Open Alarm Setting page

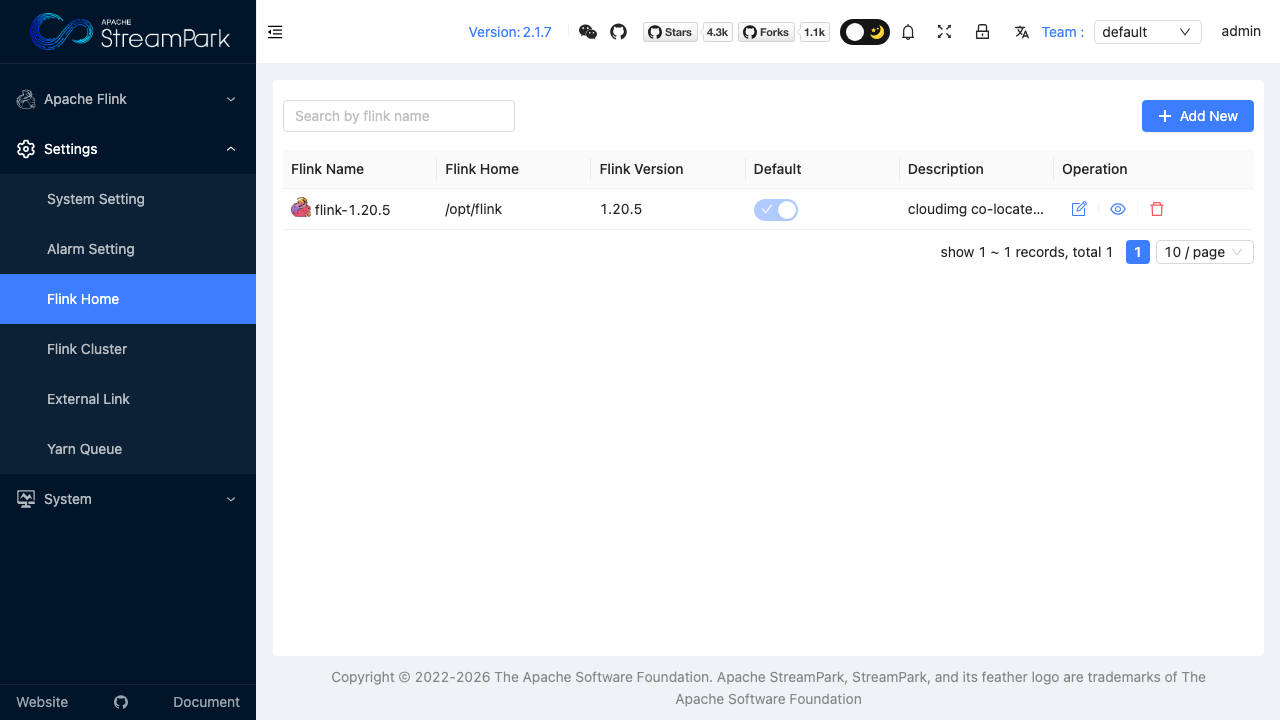[x=128, y=249]
